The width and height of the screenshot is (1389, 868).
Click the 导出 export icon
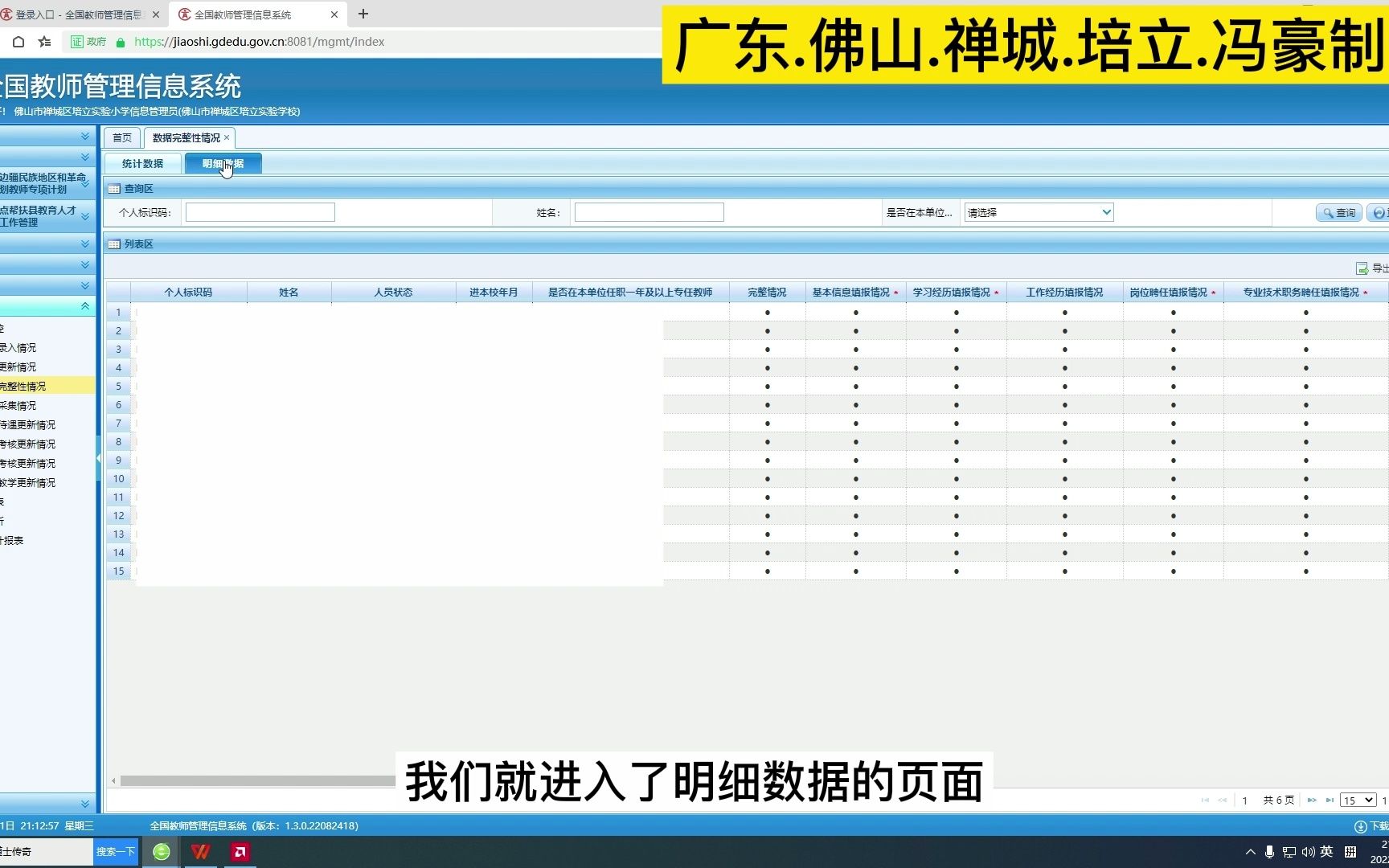point(1362,268)
